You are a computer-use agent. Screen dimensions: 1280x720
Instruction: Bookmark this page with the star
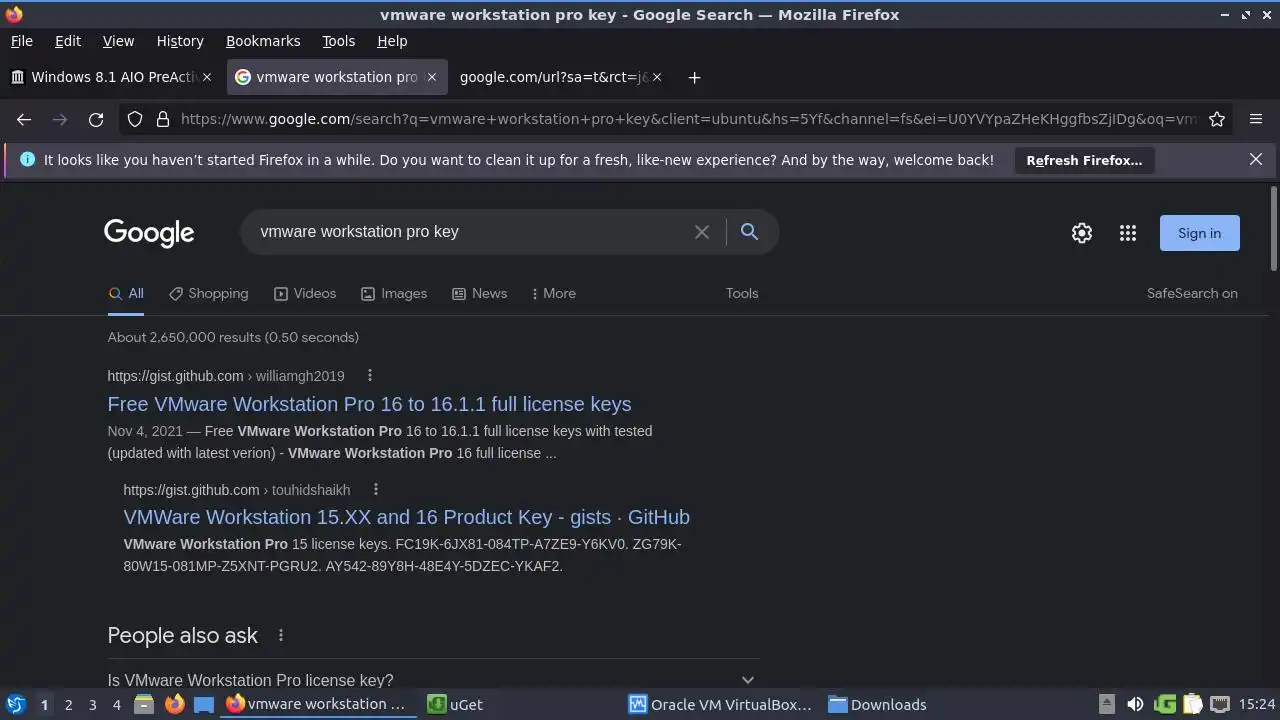pos(1217,119)
